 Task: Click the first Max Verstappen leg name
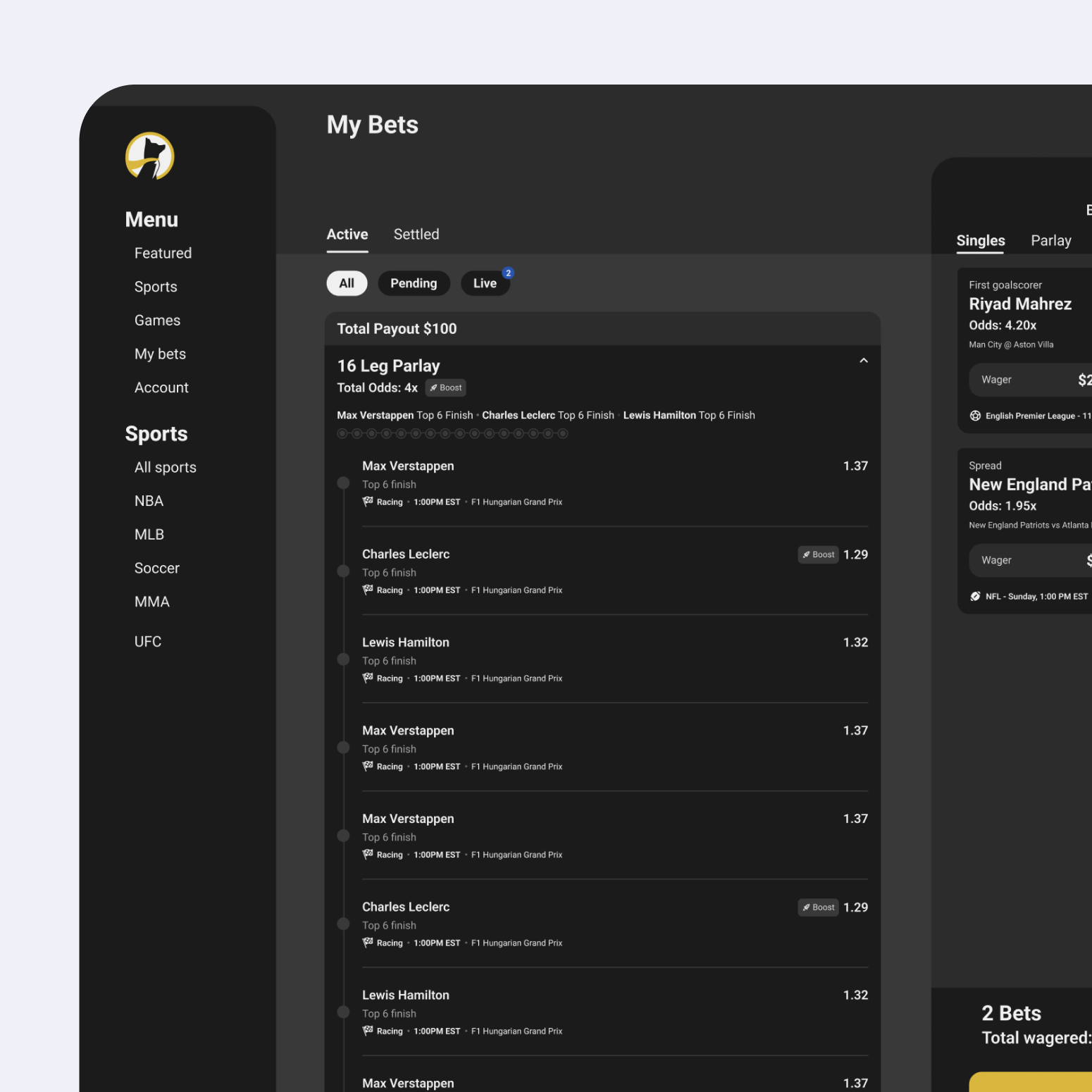pyautogui.click(x=408, y=466)
